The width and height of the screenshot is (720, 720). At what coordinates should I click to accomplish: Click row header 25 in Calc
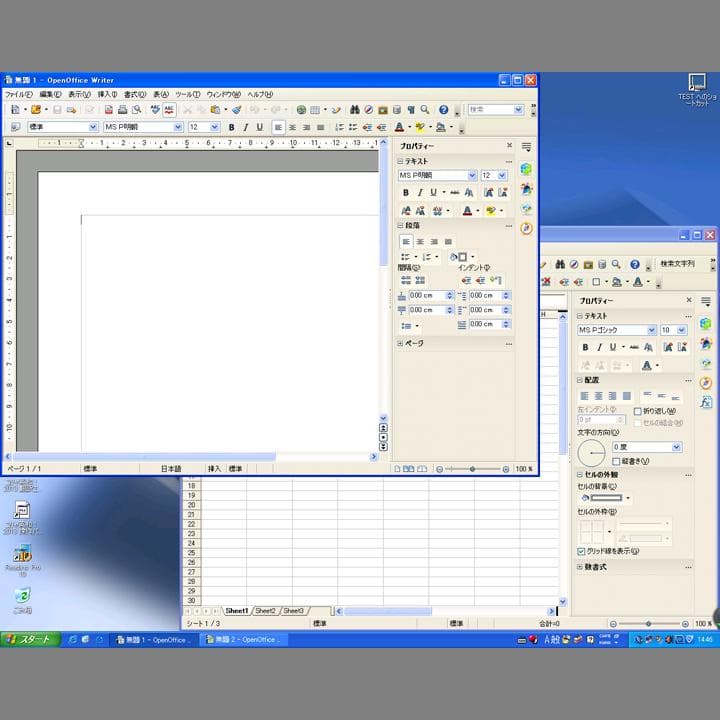[x=191, y=553]
